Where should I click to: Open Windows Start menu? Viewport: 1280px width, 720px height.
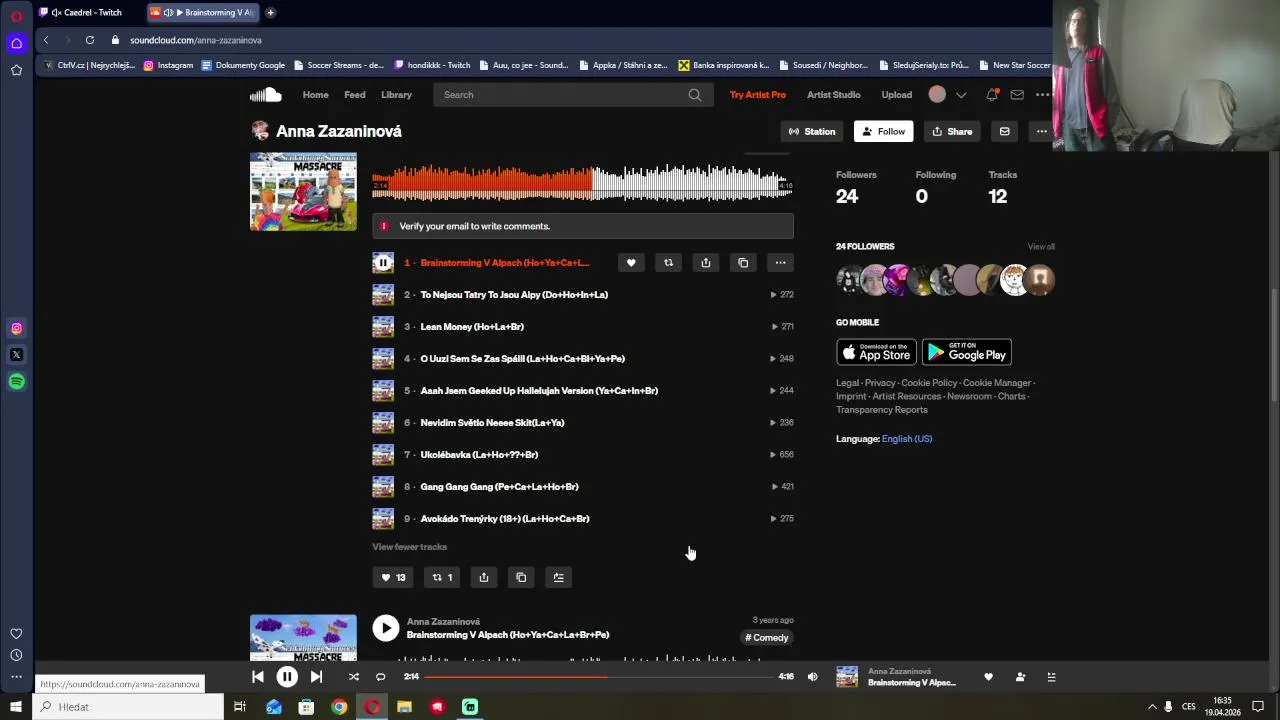point(16,707)
